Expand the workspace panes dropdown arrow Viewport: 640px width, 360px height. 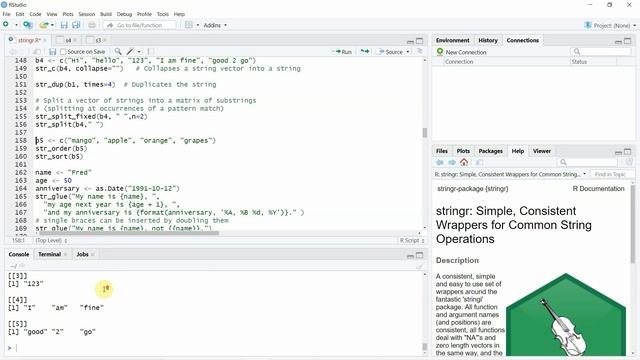click(x=198, y=25)
